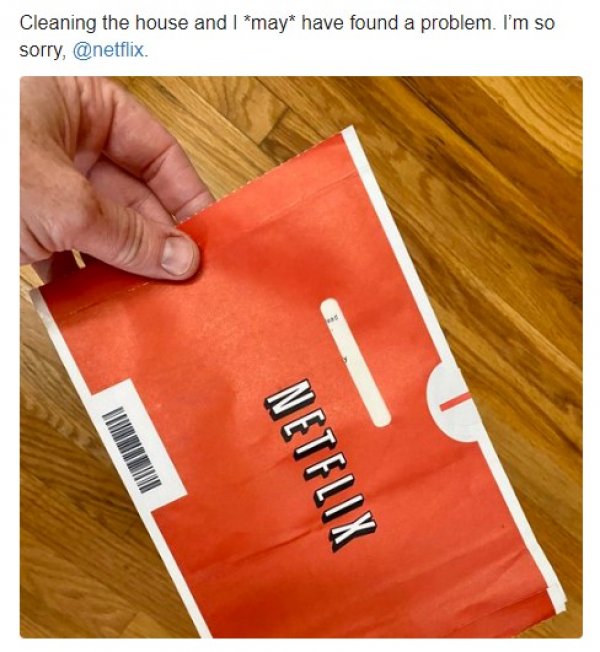Click the phrase "I'm so" in the tweet
Image resolution: width=600 pixels, height=652 pixels.
(529, 23)
